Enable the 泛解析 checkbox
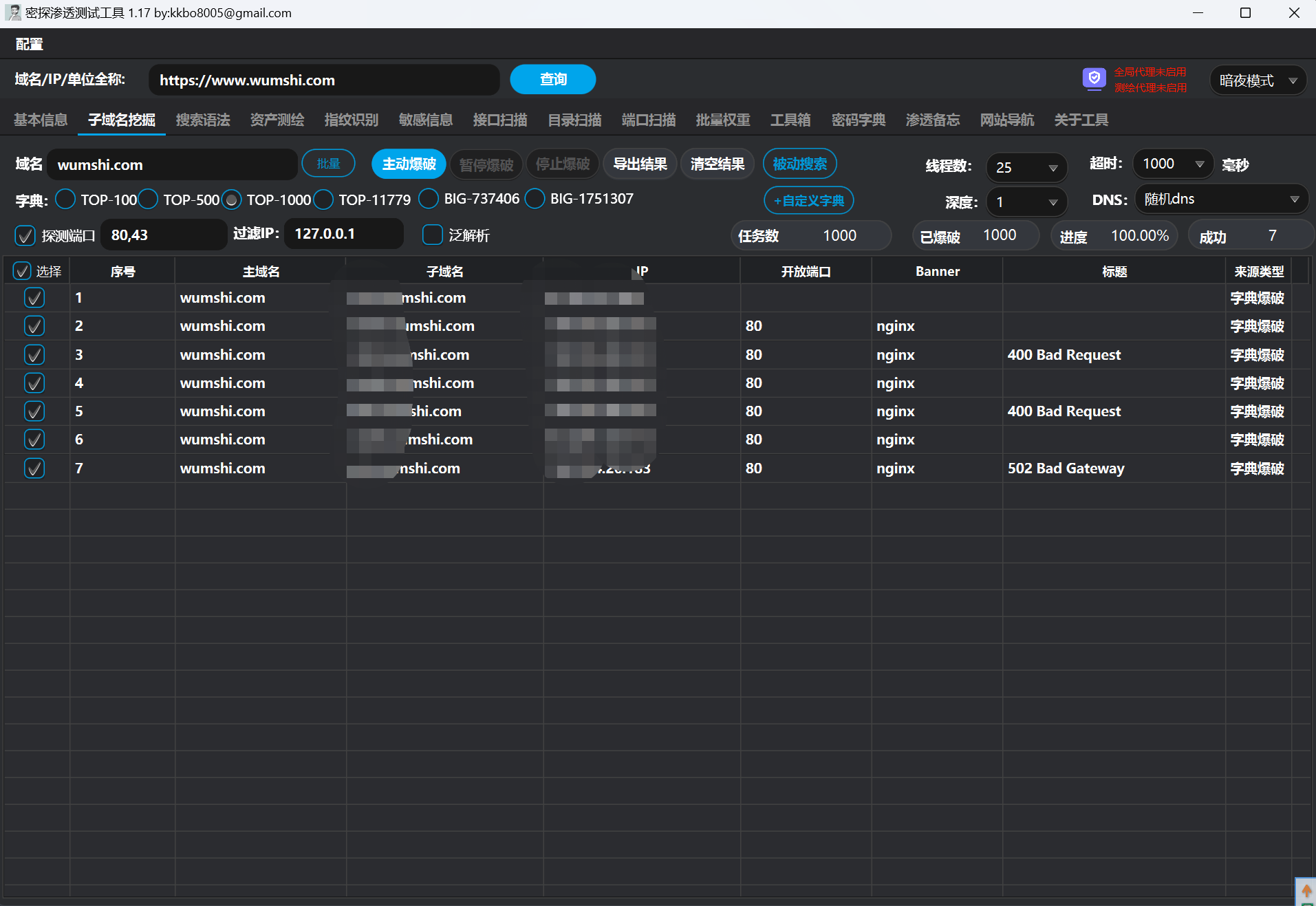This screenshot has height=906, width=1316. (x=432, y=235)
